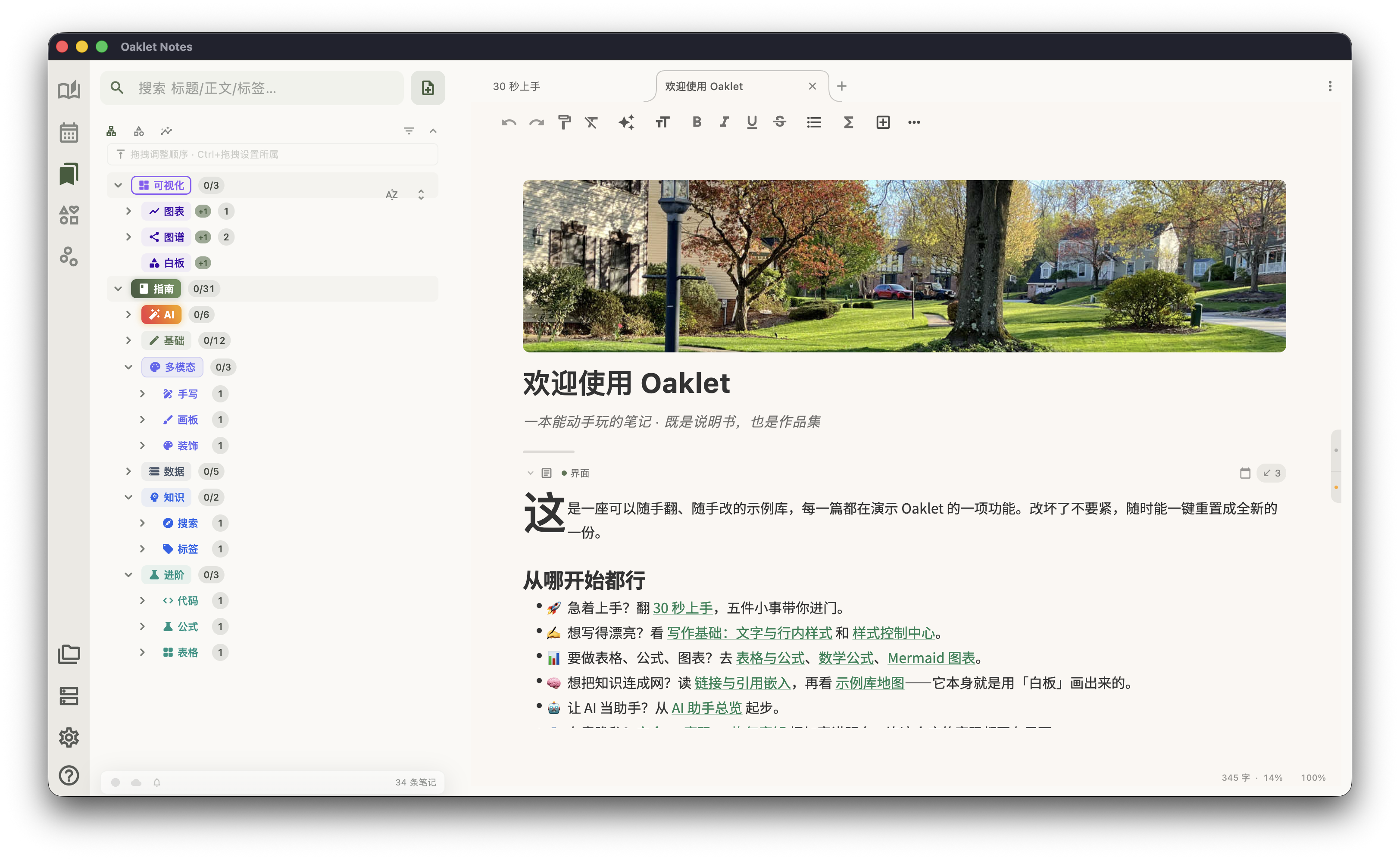
Task: Select the 代码 tag in the tree
Action: 180,601
